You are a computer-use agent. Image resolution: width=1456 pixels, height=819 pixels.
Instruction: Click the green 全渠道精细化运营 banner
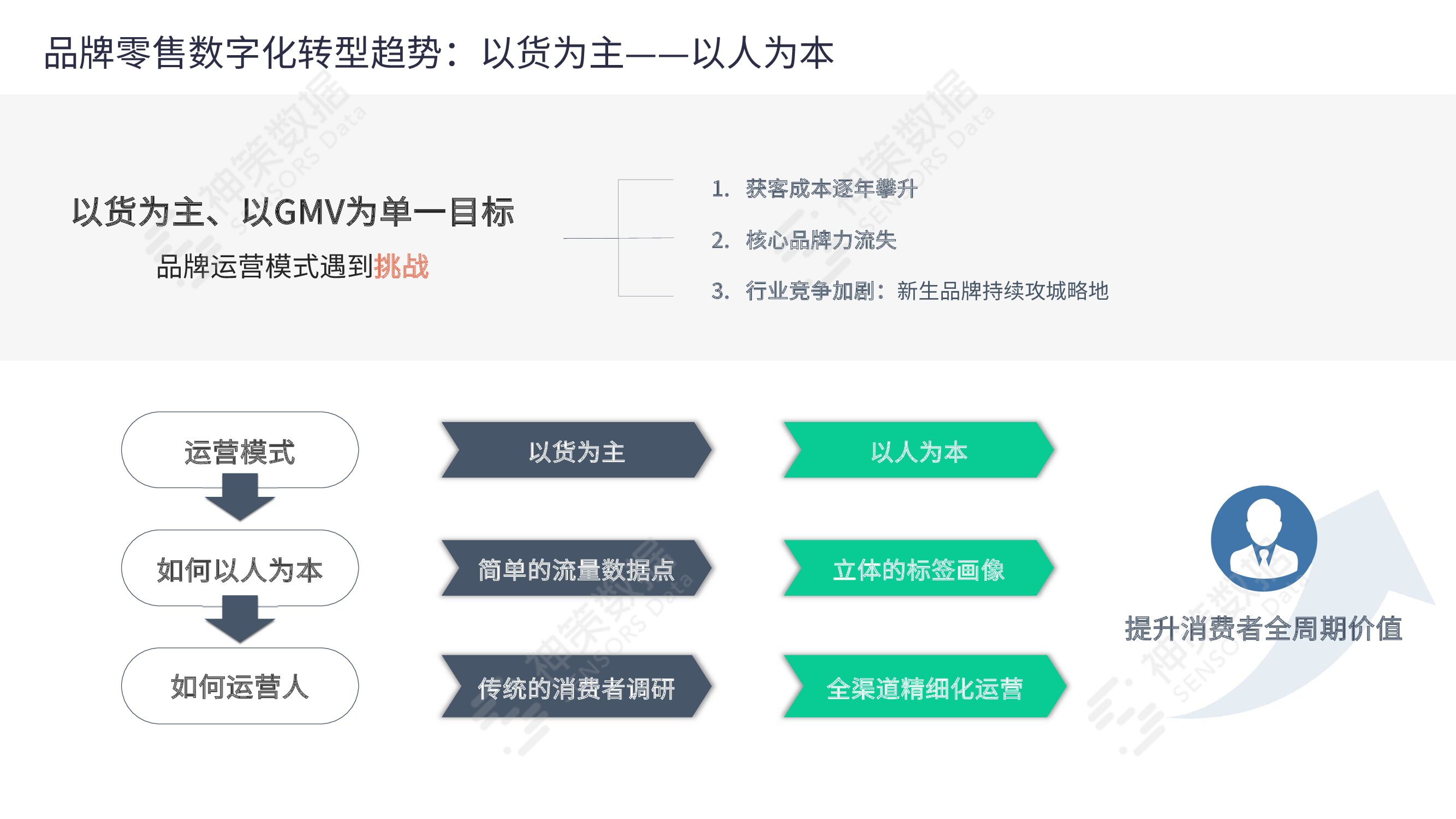click(x=924, y=687)
